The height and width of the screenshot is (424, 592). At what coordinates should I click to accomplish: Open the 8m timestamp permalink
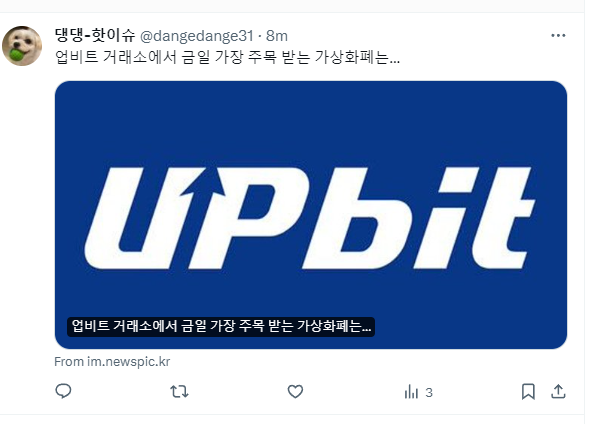[x=277, y=36]
